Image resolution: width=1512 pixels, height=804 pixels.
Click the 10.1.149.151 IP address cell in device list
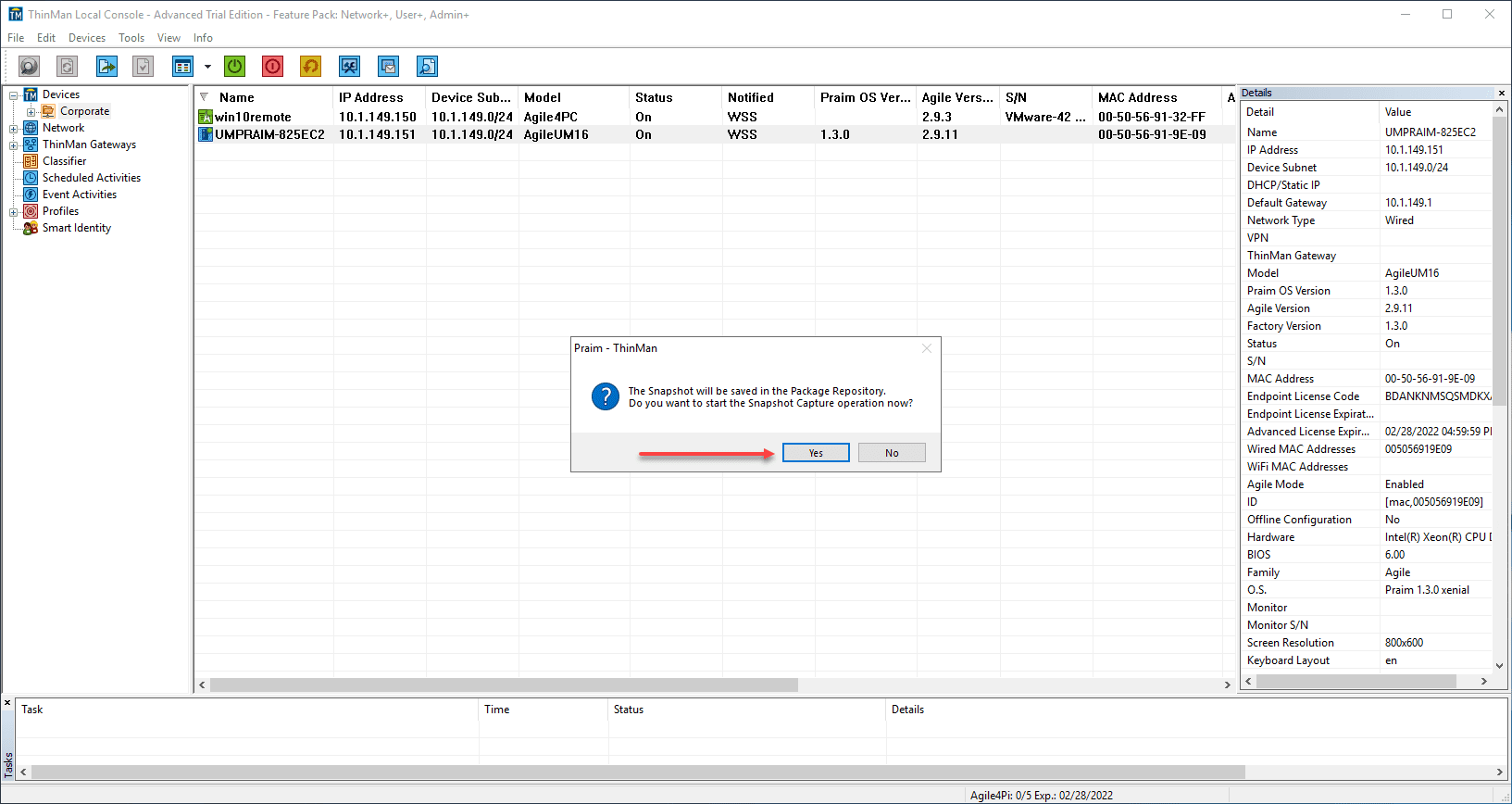coord(378,134)
